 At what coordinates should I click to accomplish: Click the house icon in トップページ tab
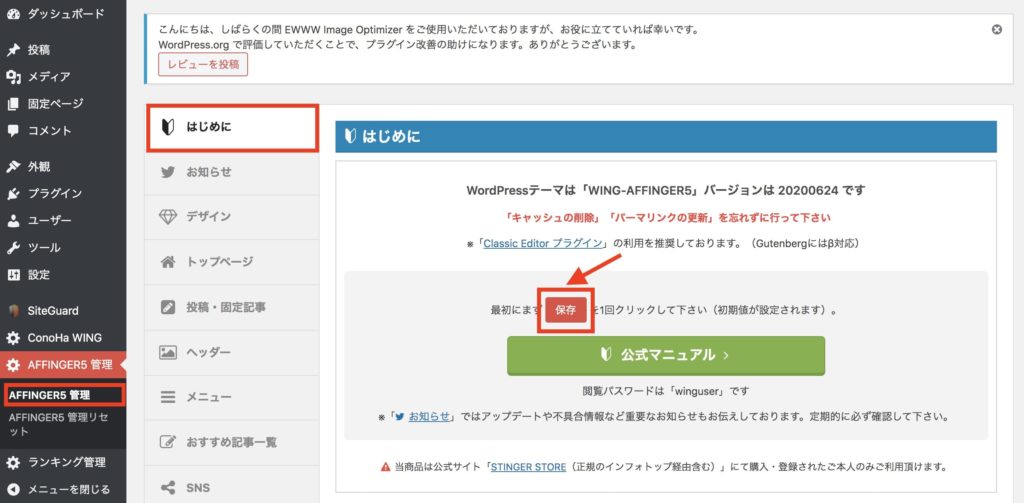168,262
